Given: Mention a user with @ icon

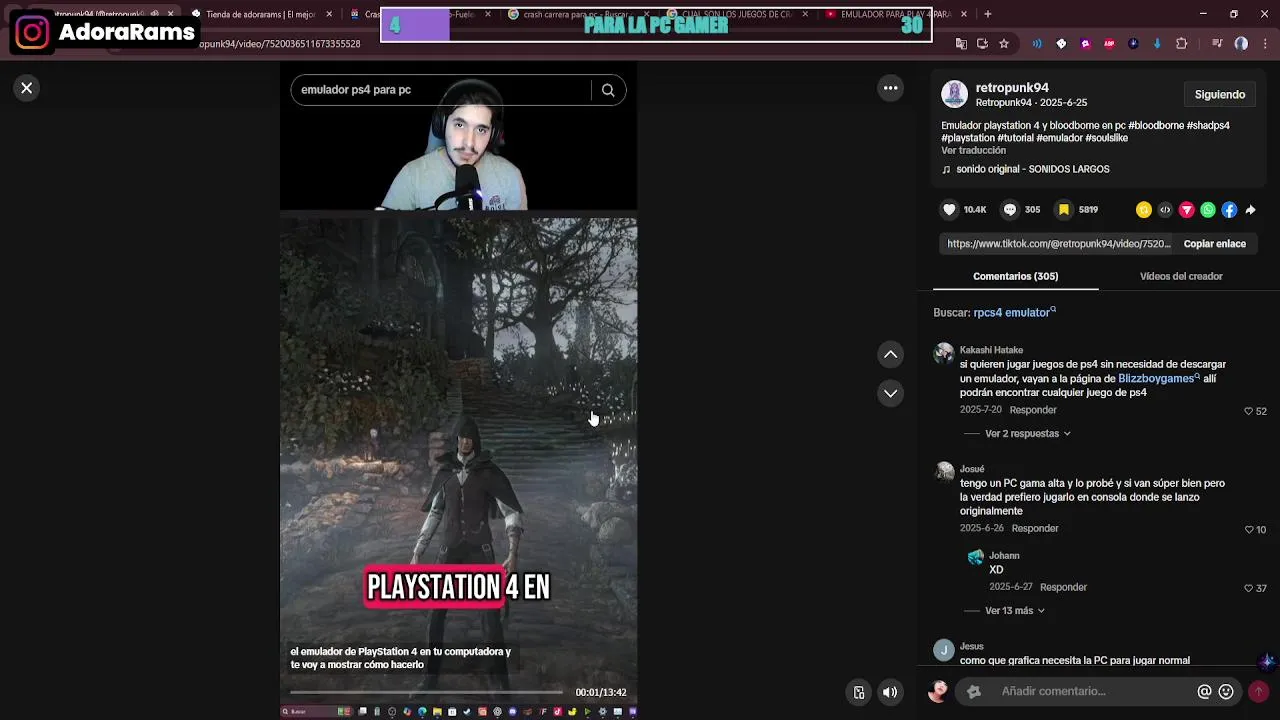Looking at the screenshot, I should (1204, 692).
